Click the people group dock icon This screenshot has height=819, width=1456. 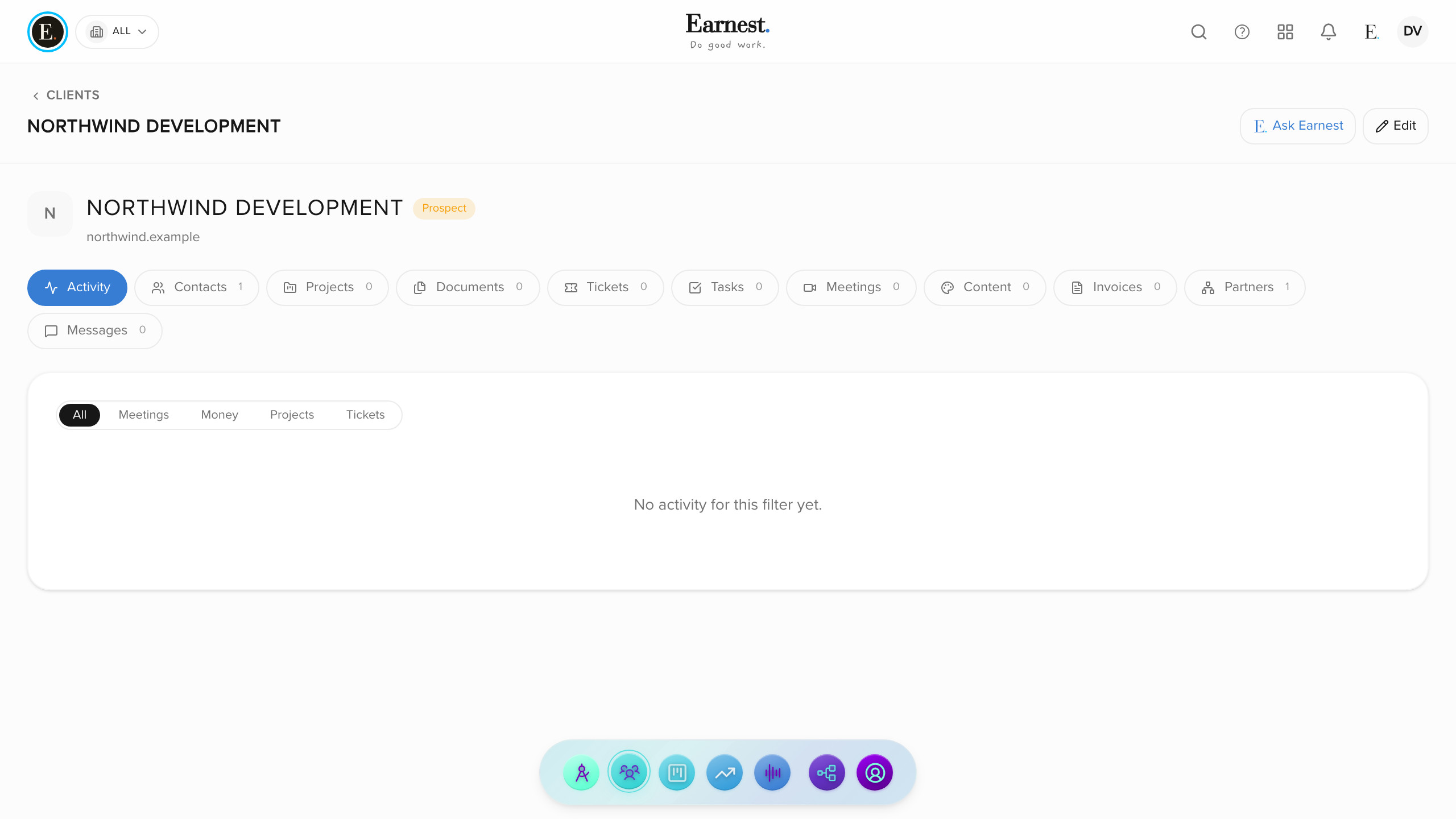click(629, 772)
